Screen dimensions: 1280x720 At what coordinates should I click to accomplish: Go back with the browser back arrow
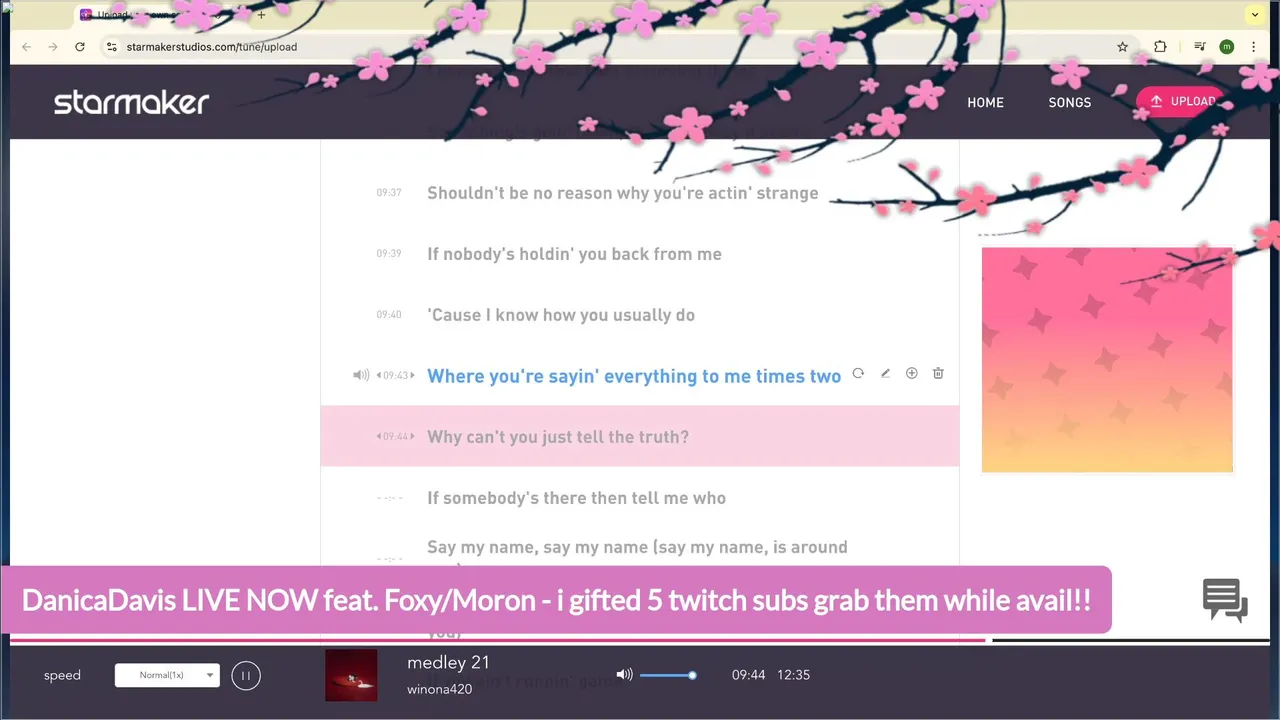point(27,47)
